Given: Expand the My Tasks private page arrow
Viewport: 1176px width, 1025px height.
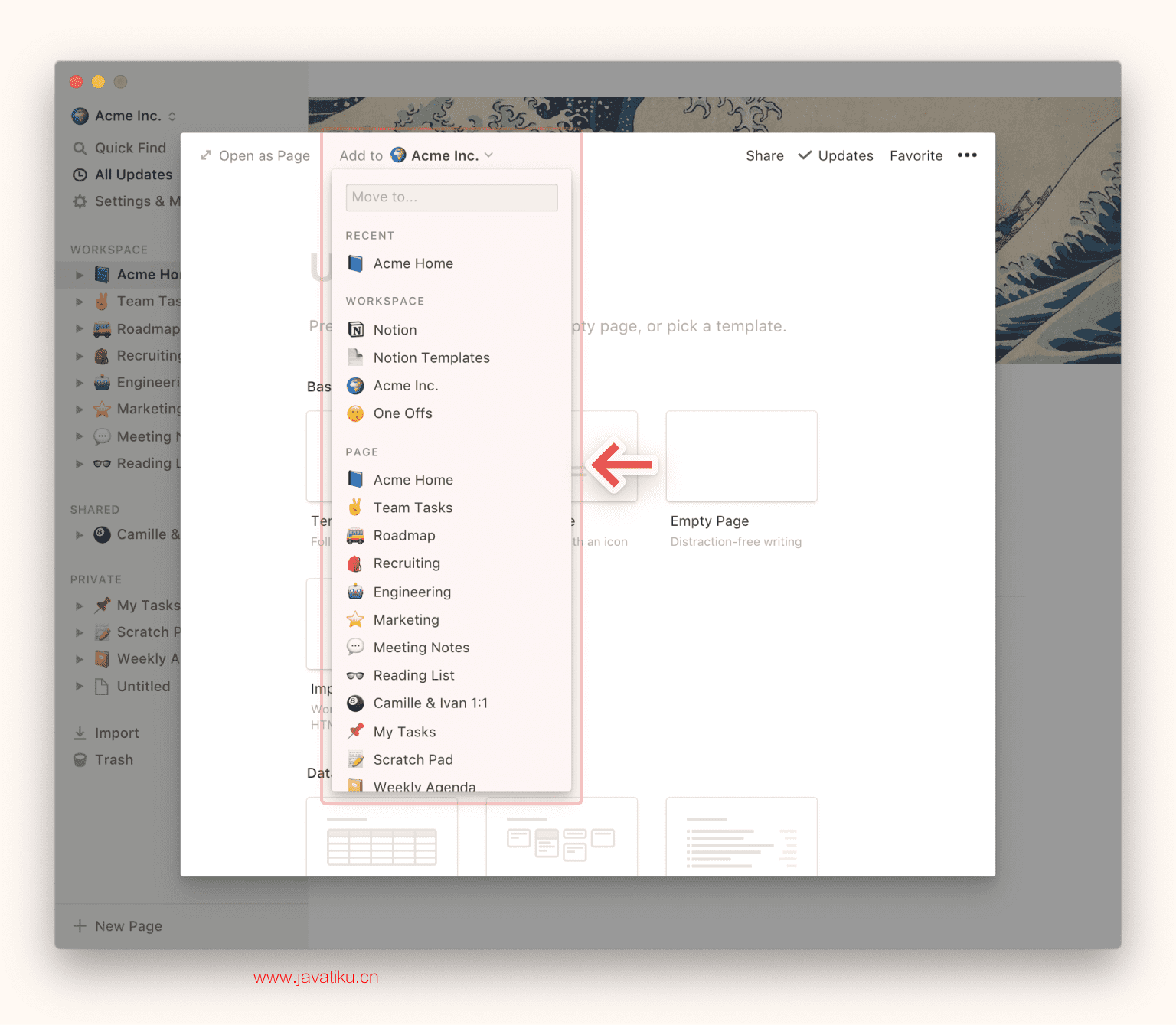Looking at the screenshot, I should (x=79, y=606).
